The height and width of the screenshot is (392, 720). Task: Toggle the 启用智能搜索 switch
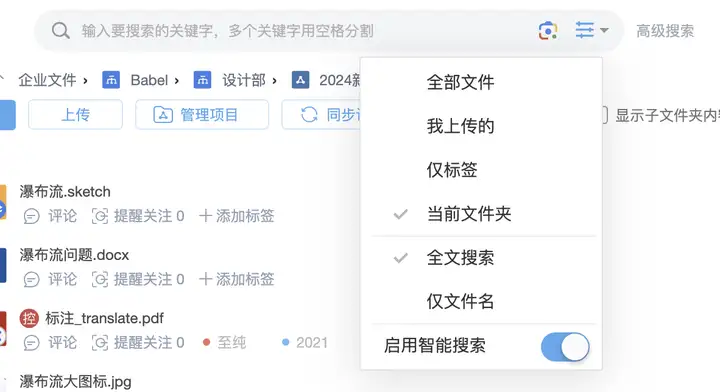tap(565, 347)
